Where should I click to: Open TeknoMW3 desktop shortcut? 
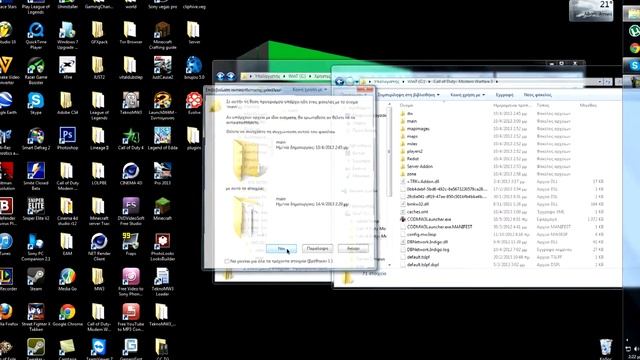131,103
